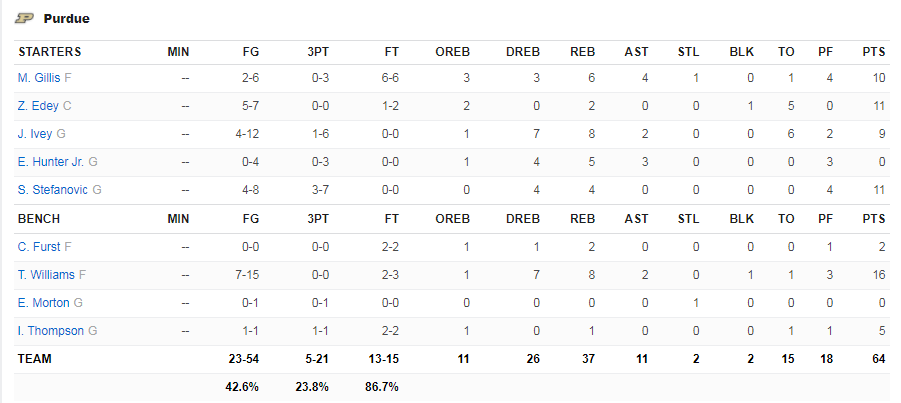Click T. Williams 16 points cell
Screen dimensions: 901x403
coord(879,275)
